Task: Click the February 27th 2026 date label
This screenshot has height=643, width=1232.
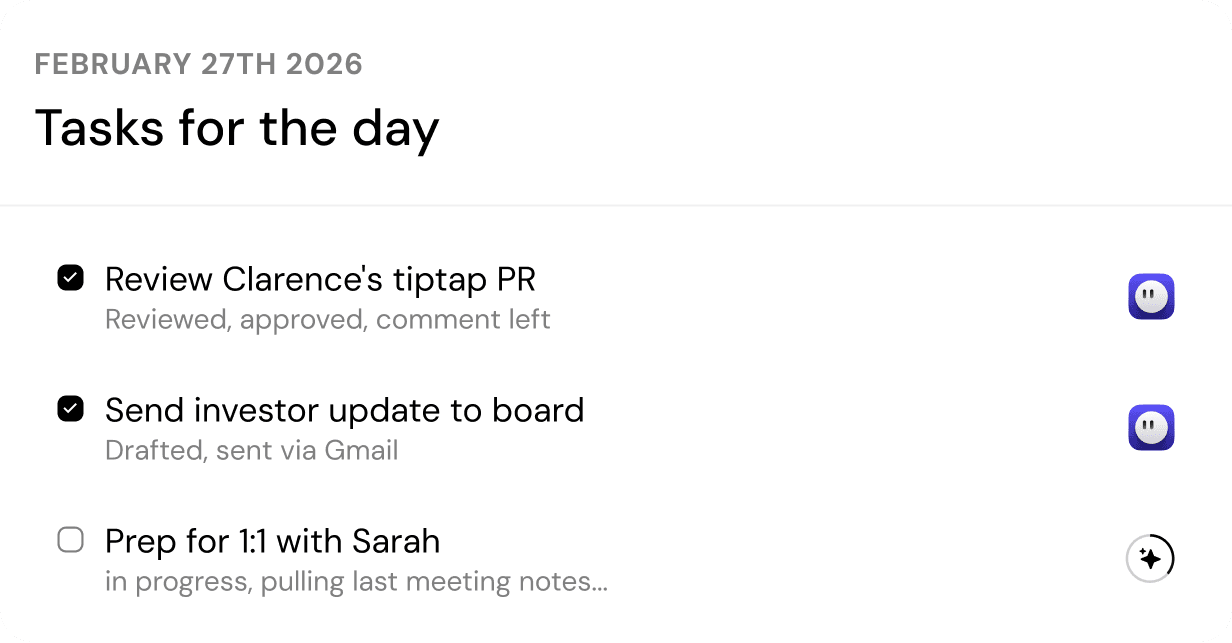Action: click(x=198, y=65)
